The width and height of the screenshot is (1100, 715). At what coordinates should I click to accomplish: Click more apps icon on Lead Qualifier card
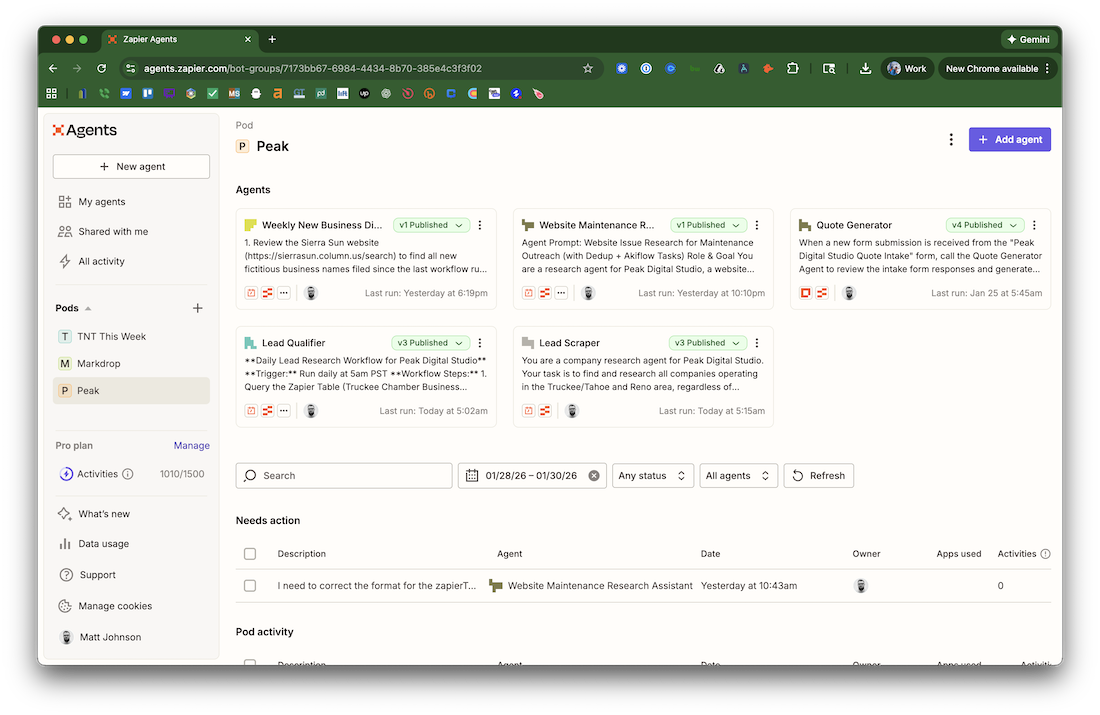click(283, 411)
